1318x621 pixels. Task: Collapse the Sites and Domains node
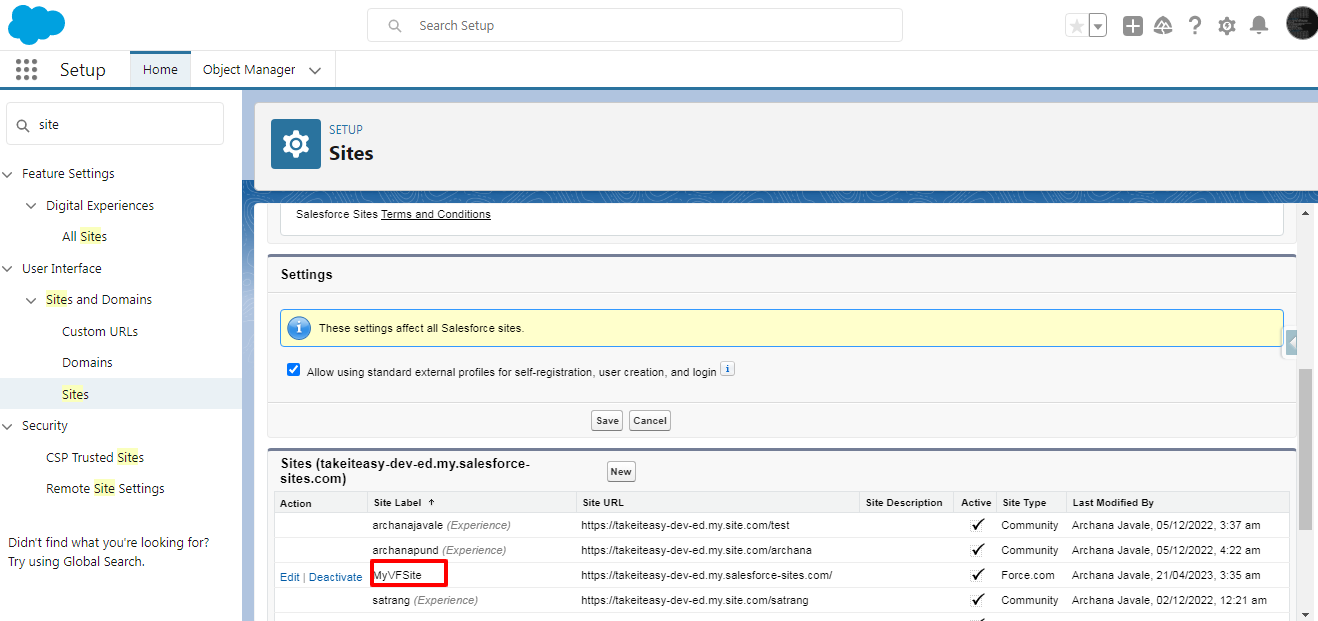(x=32, y=300)
